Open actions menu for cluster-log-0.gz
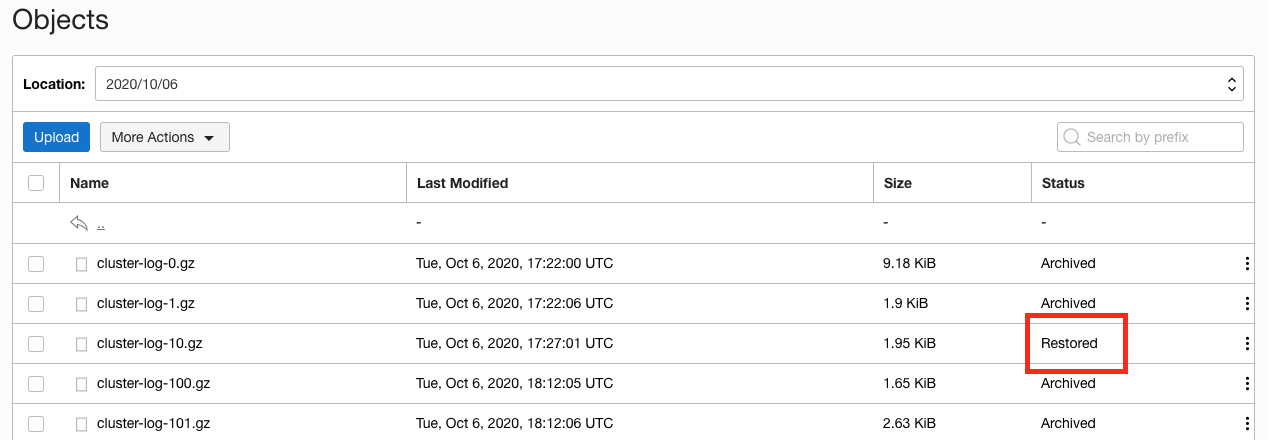 [x=1247, y=264]
